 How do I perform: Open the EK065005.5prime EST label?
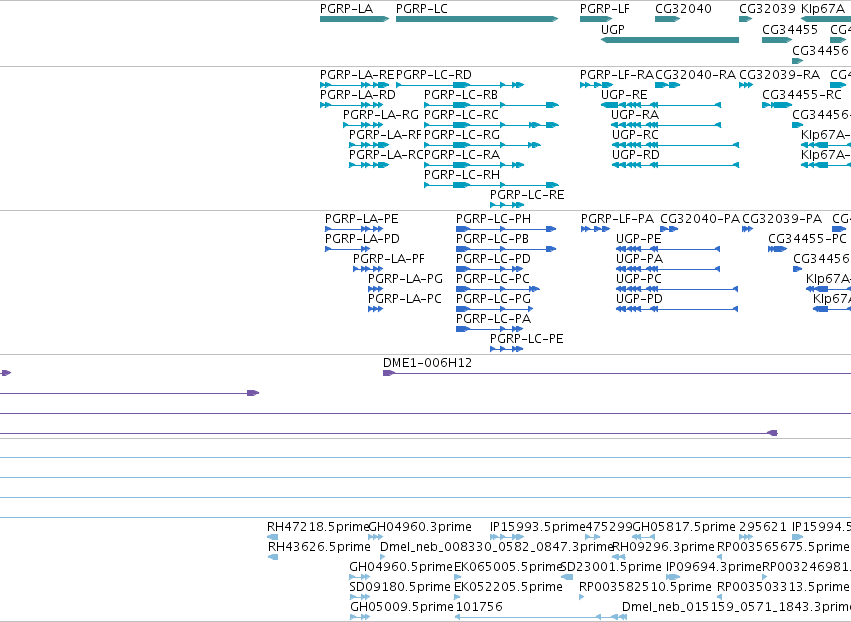(x=507, y=567)
